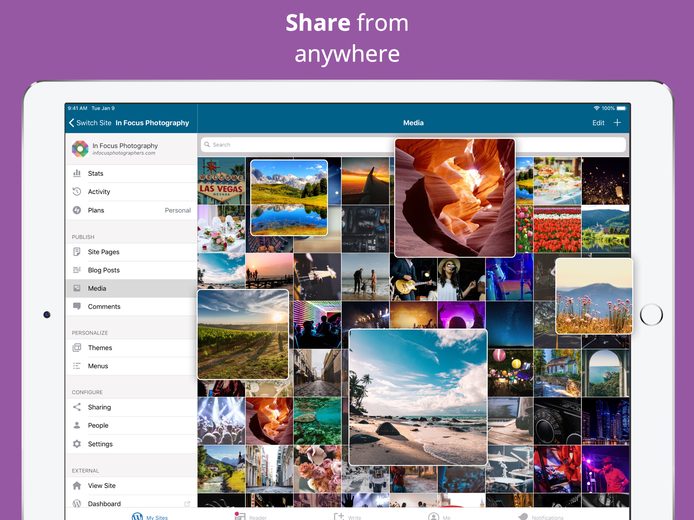Select the performer in red light thumbnail
The height and width of the screenshot is (520, 694).
coord(605,469)
